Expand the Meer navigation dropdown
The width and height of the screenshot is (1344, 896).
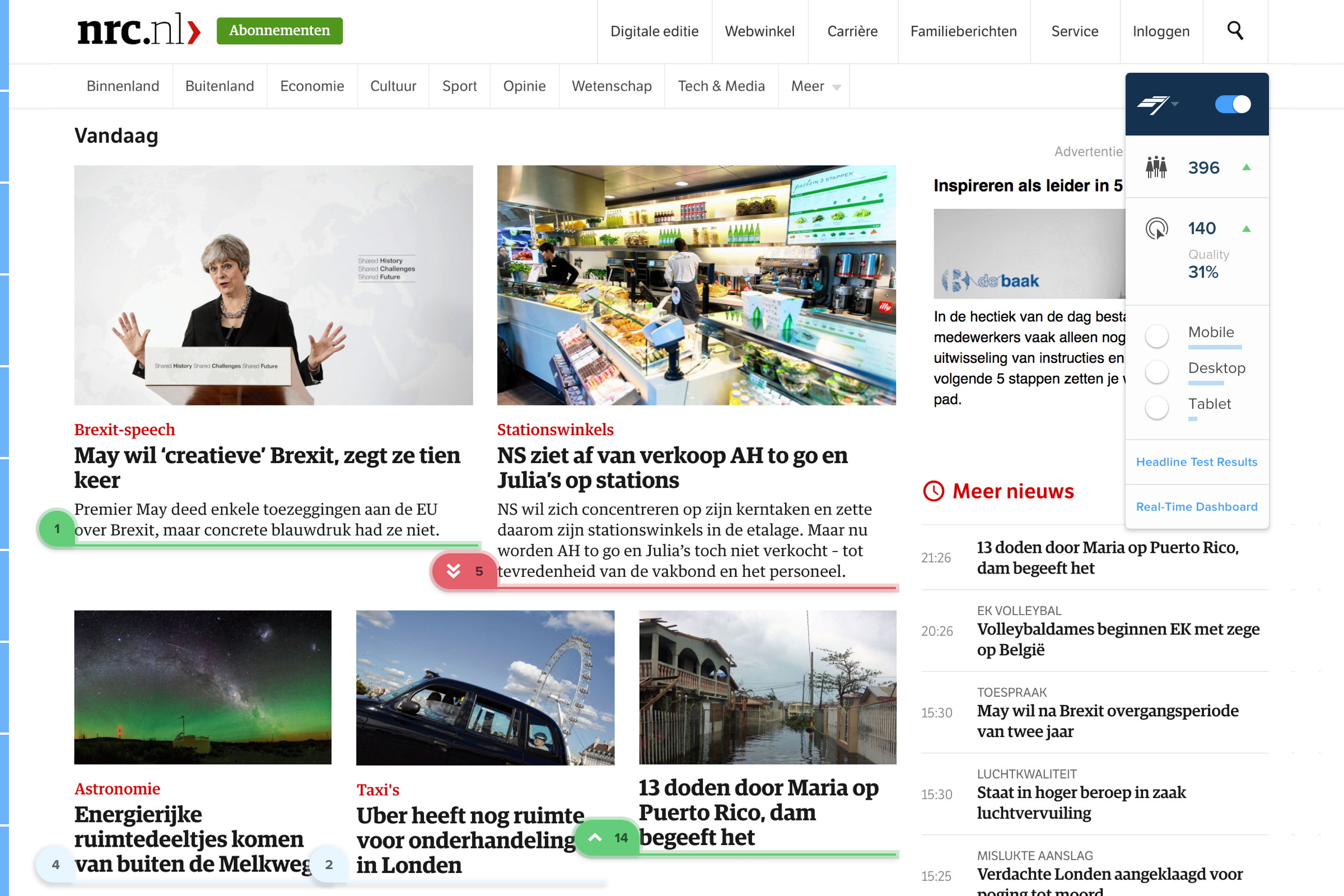815,86
